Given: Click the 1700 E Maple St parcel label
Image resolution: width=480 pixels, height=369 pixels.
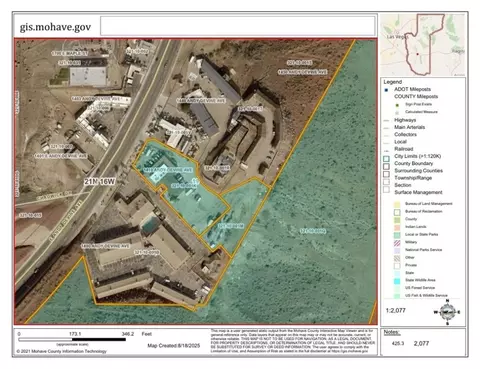Looking at the screenshot, I should 70,54.
